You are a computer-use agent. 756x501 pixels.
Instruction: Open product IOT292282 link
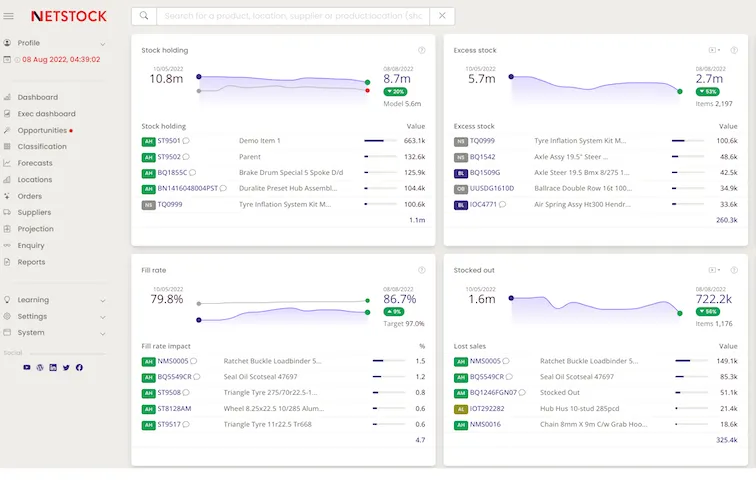click(x=487, y=409)
